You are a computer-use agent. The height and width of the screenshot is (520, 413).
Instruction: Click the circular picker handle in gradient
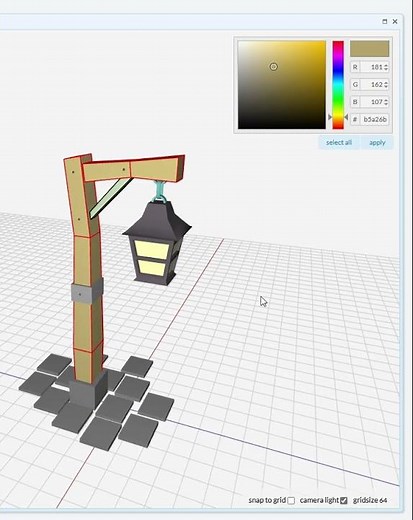coord(273,67)
